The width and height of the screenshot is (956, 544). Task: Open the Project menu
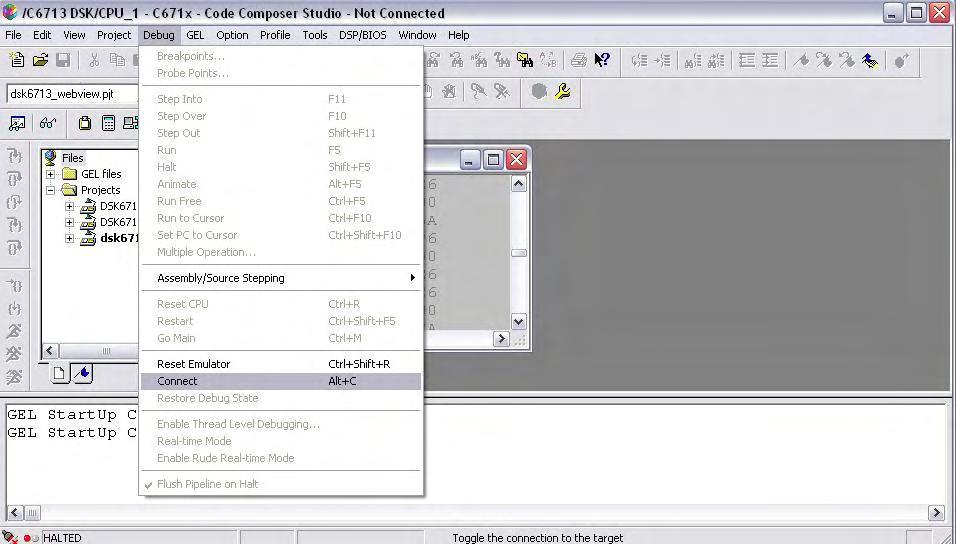pyautogui.click(x=114, y=35)
